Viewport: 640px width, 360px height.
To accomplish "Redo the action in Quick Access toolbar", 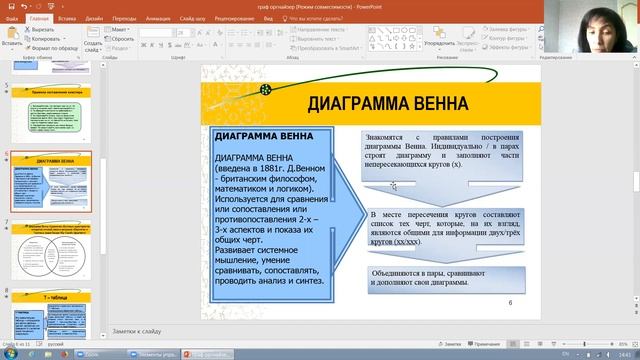I will tap(39, 6).
